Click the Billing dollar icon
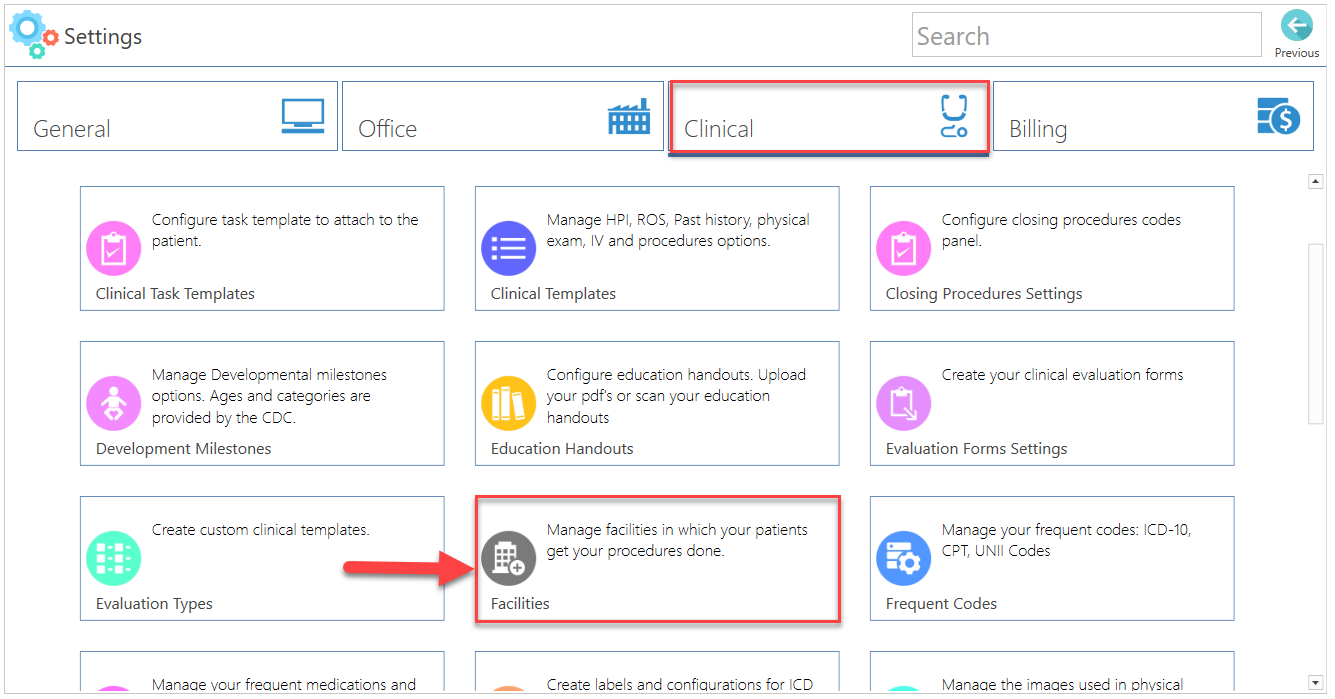The width and height of the screenshot is (1335, 699). tap(1278, 116)
